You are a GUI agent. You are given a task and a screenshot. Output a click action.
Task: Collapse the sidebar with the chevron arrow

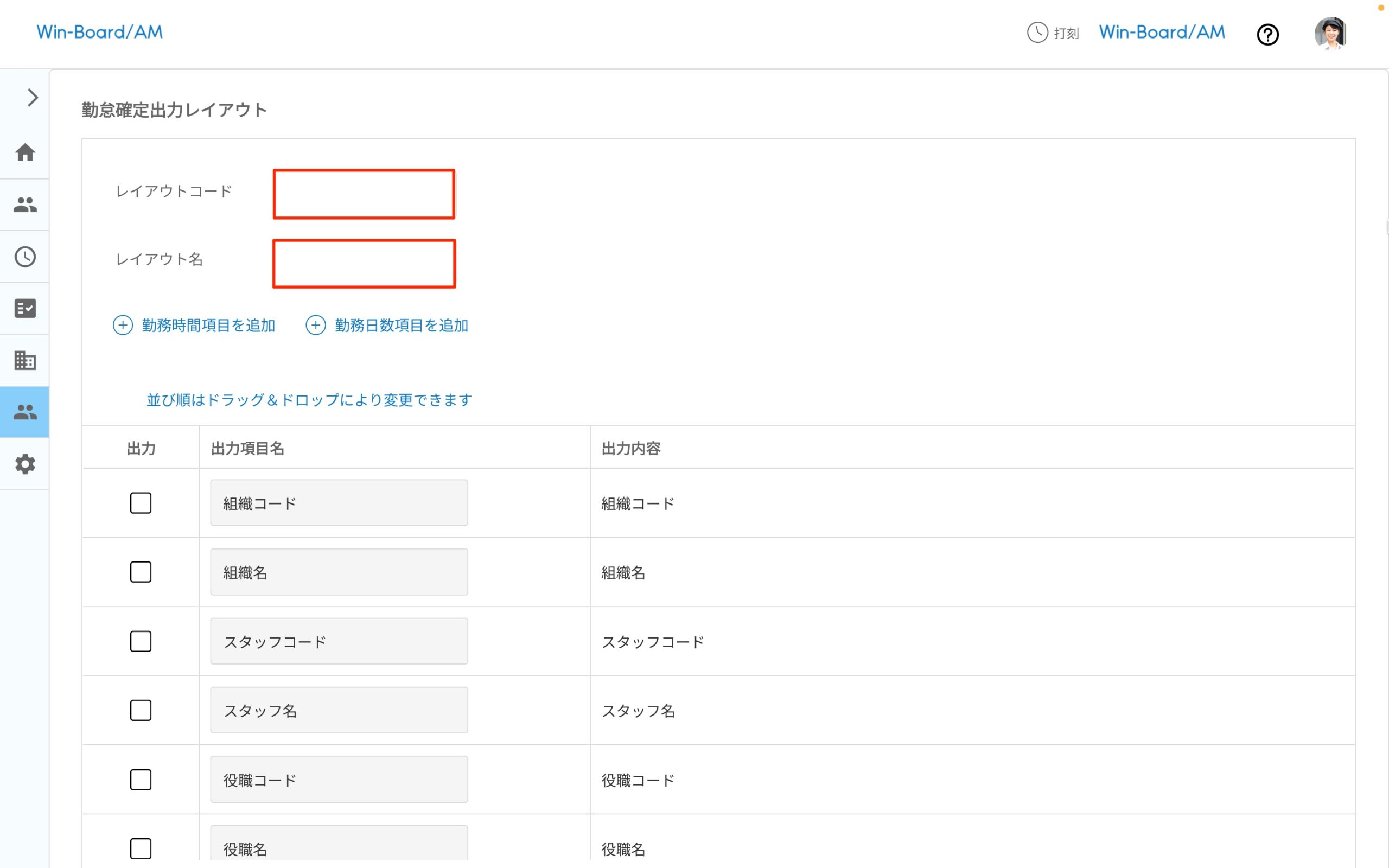[31, 98]
